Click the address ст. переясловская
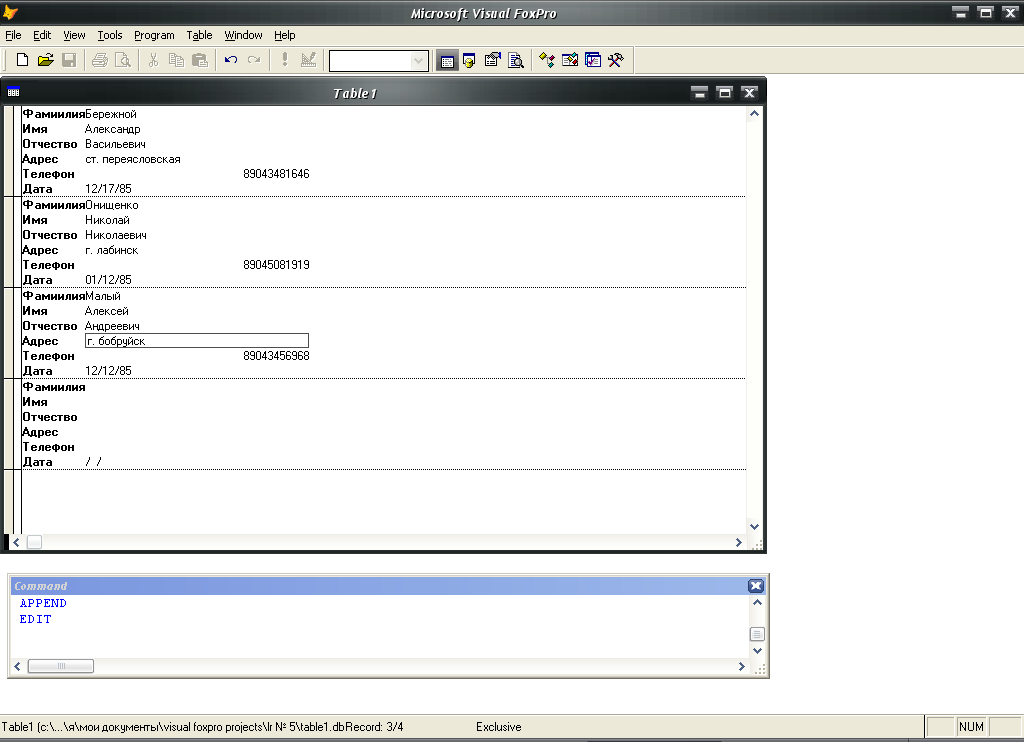Viewport: 1024px width, 742px height. pyautogui.click(x=133, y=159)
